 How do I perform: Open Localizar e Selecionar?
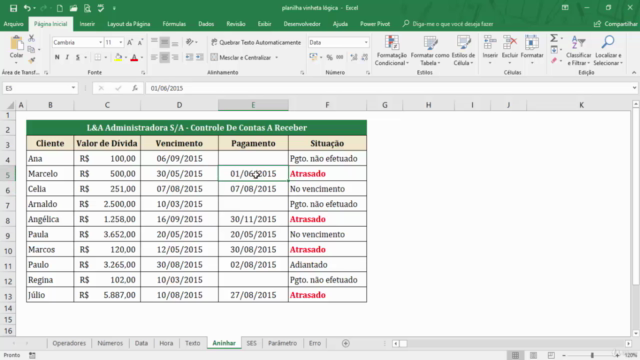[x=608, y=50]
